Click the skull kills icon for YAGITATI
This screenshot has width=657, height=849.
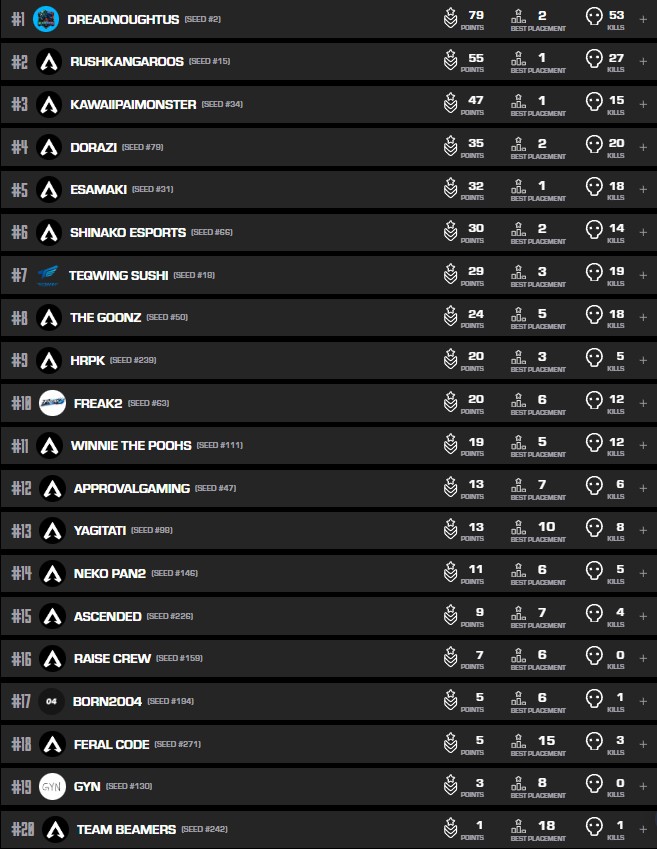[593, 530]
